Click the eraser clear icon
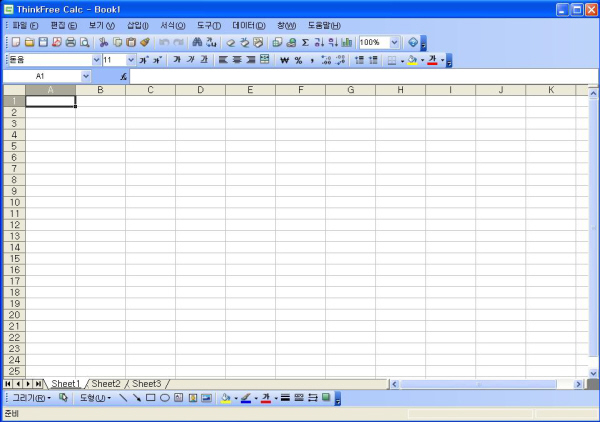 231,42
